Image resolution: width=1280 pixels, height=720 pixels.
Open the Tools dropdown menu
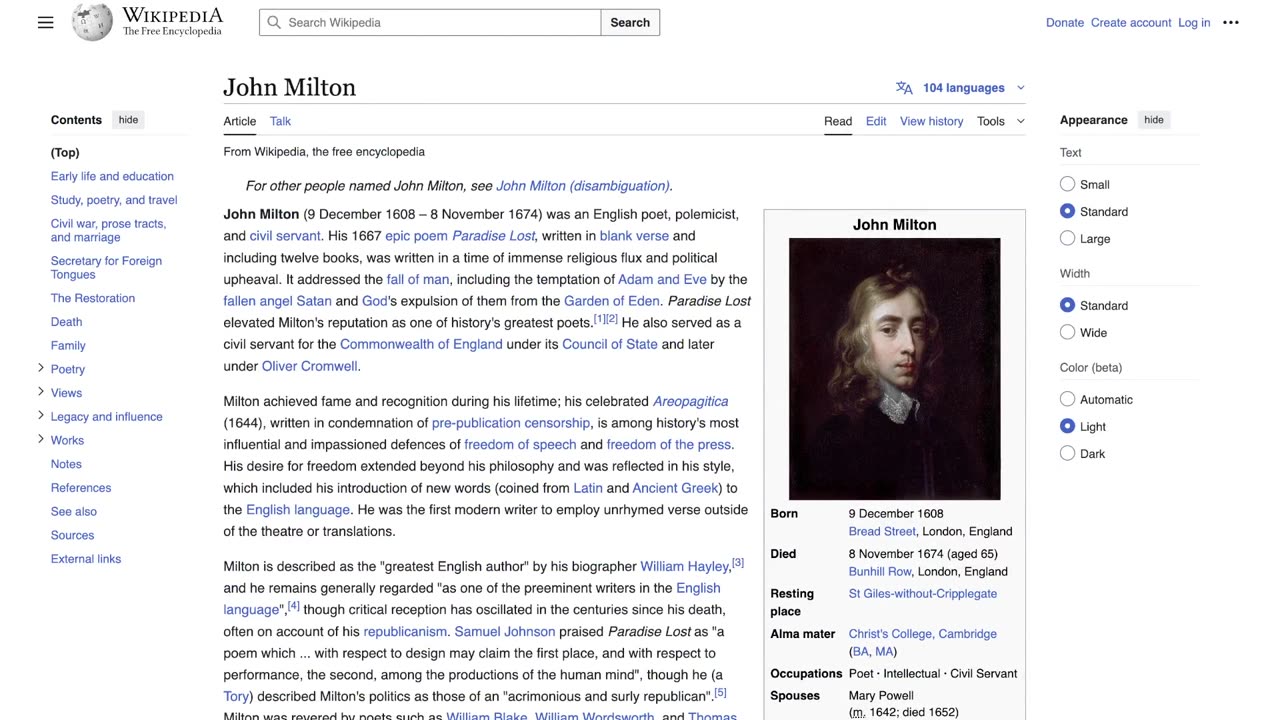click(x=1001, y=121)
